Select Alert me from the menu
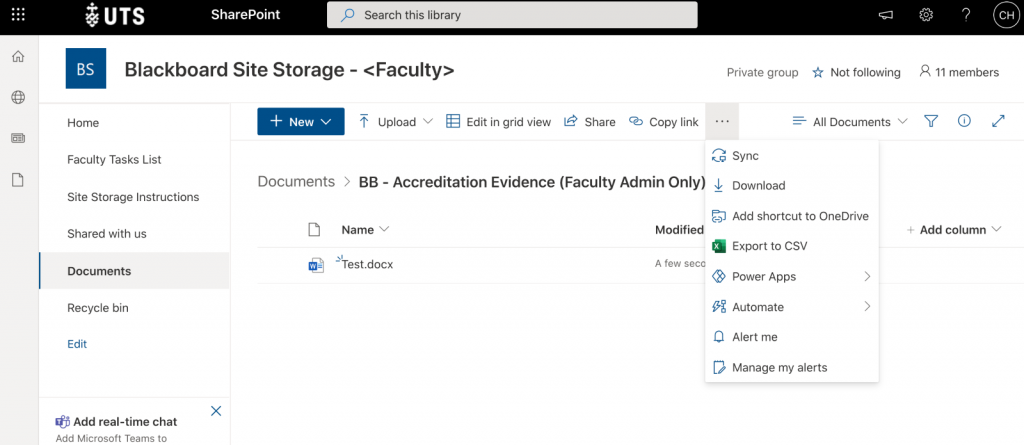1024x445 pixels. (x=792, y=337)
